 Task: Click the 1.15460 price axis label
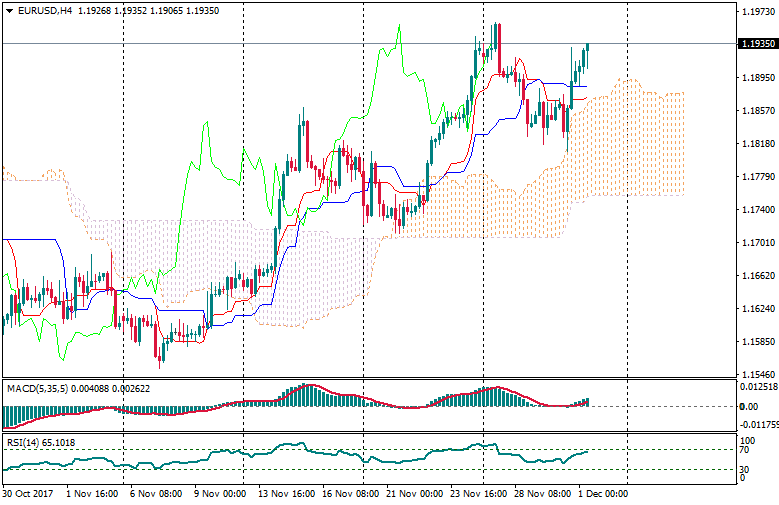(x=756, y=373)
